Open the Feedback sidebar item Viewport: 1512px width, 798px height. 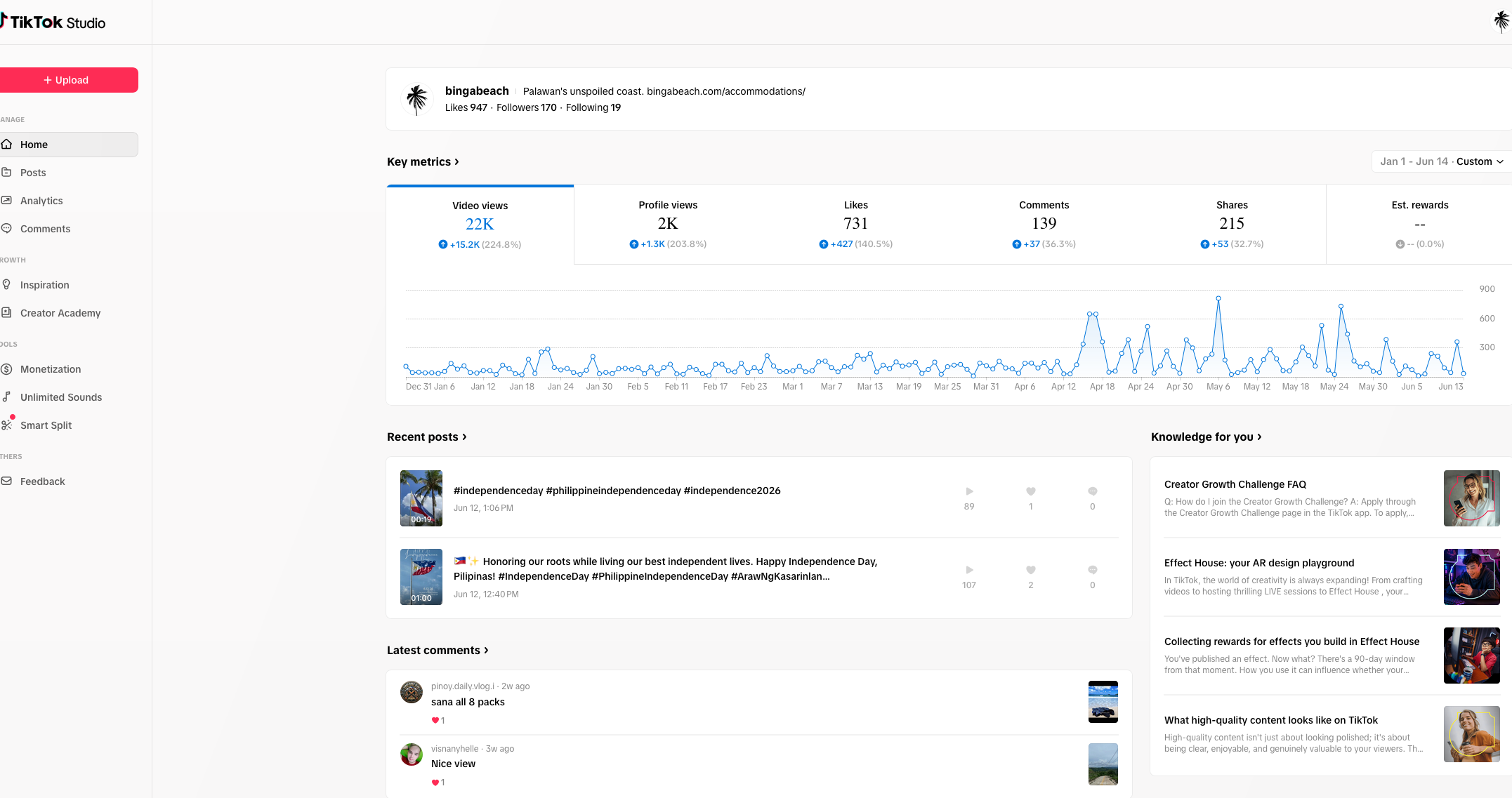click(68, 481)
